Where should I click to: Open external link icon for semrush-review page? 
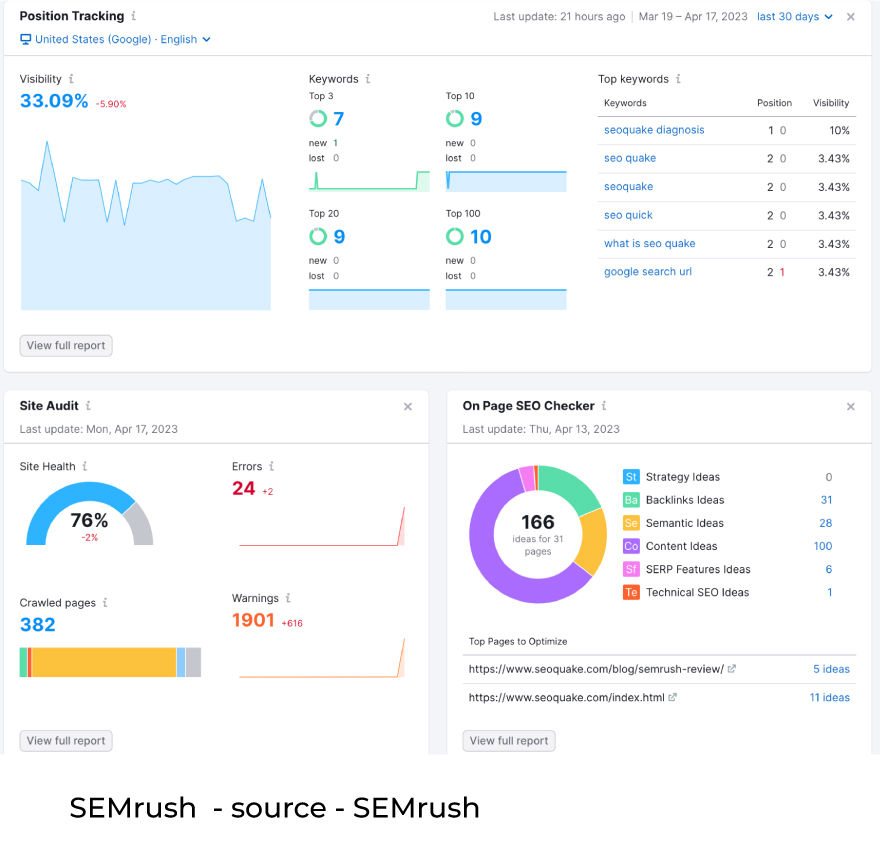coord(732,669)
